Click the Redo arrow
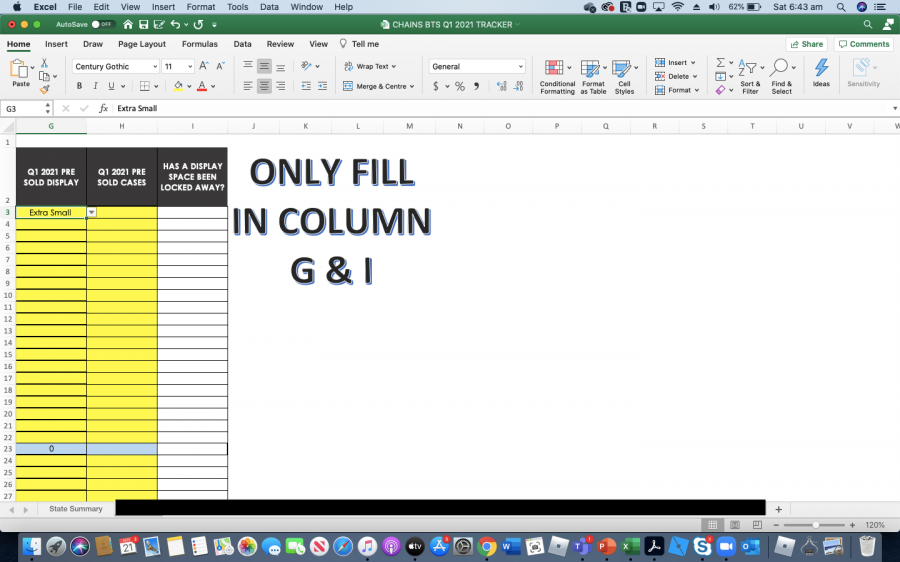Image resolution: width=900 pixels, height=562 pixels. click(x=199, y=24)
